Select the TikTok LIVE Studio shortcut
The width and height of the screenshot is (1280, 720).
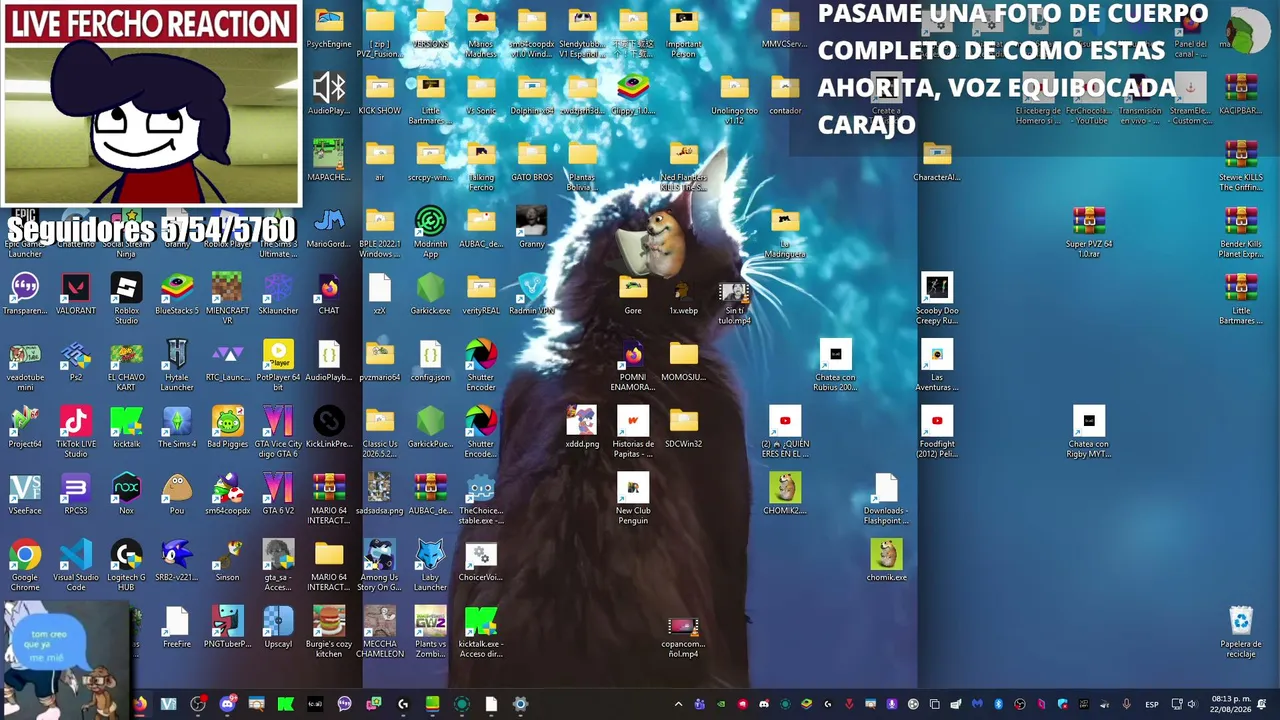tap(76, 432)
